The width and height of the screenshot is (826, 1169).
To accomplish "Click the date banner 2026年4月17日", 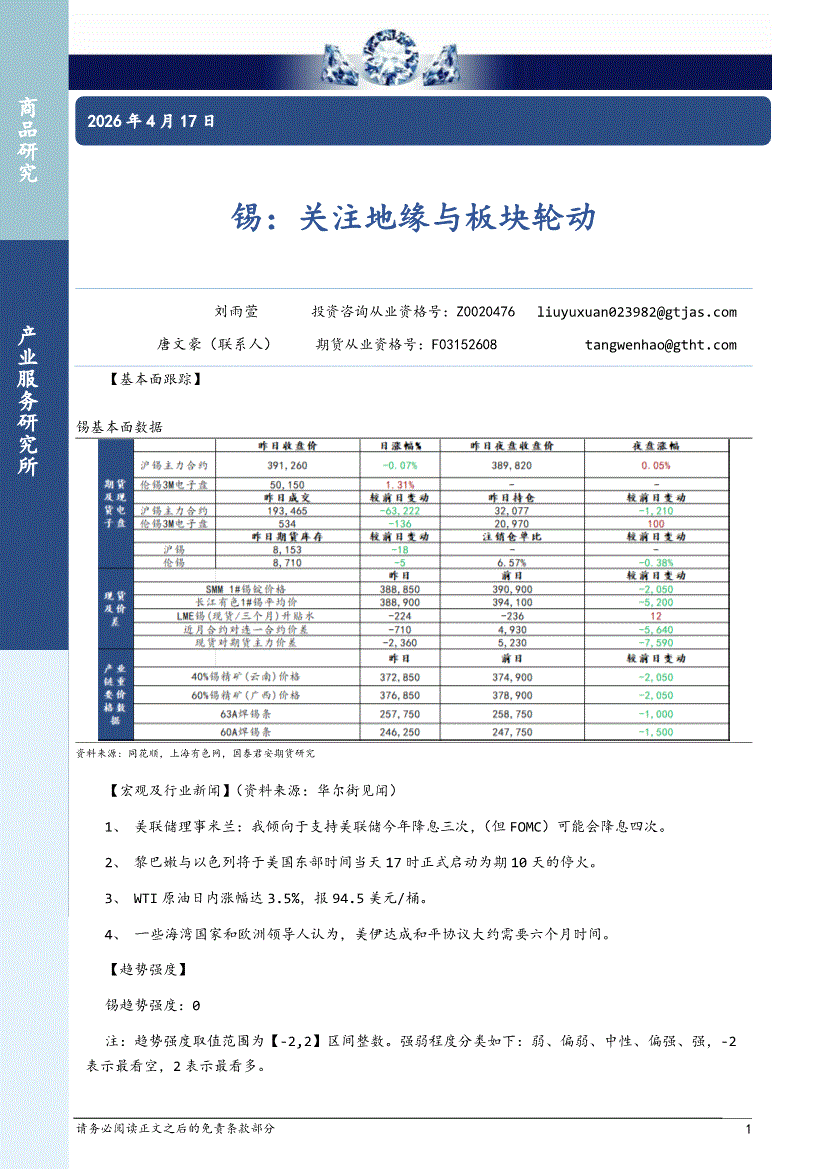I will 151,122.
